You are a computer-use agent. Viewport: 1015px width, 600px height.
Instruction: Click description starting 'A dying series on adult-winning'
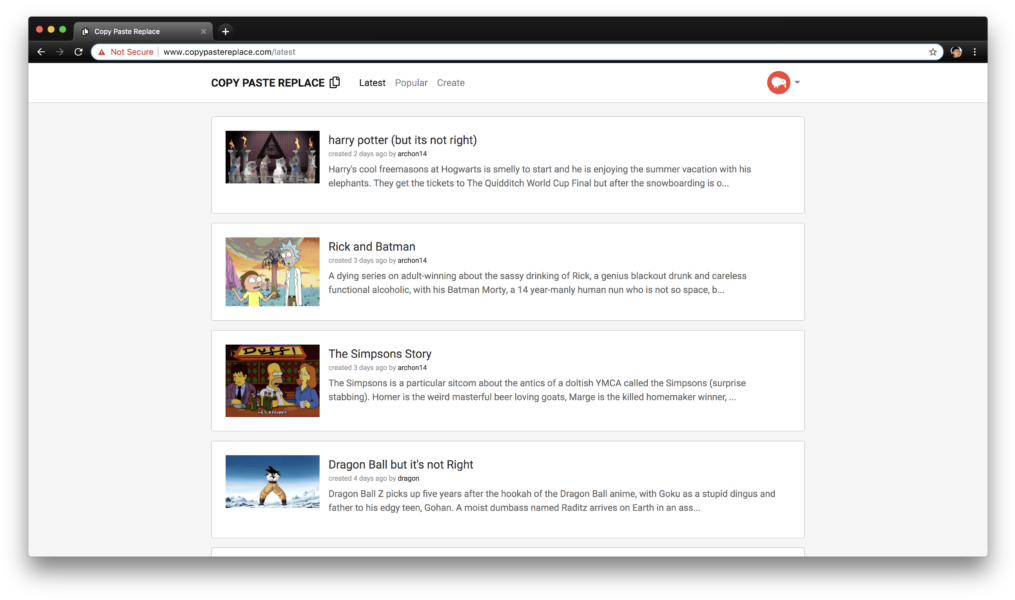point(537,283)
